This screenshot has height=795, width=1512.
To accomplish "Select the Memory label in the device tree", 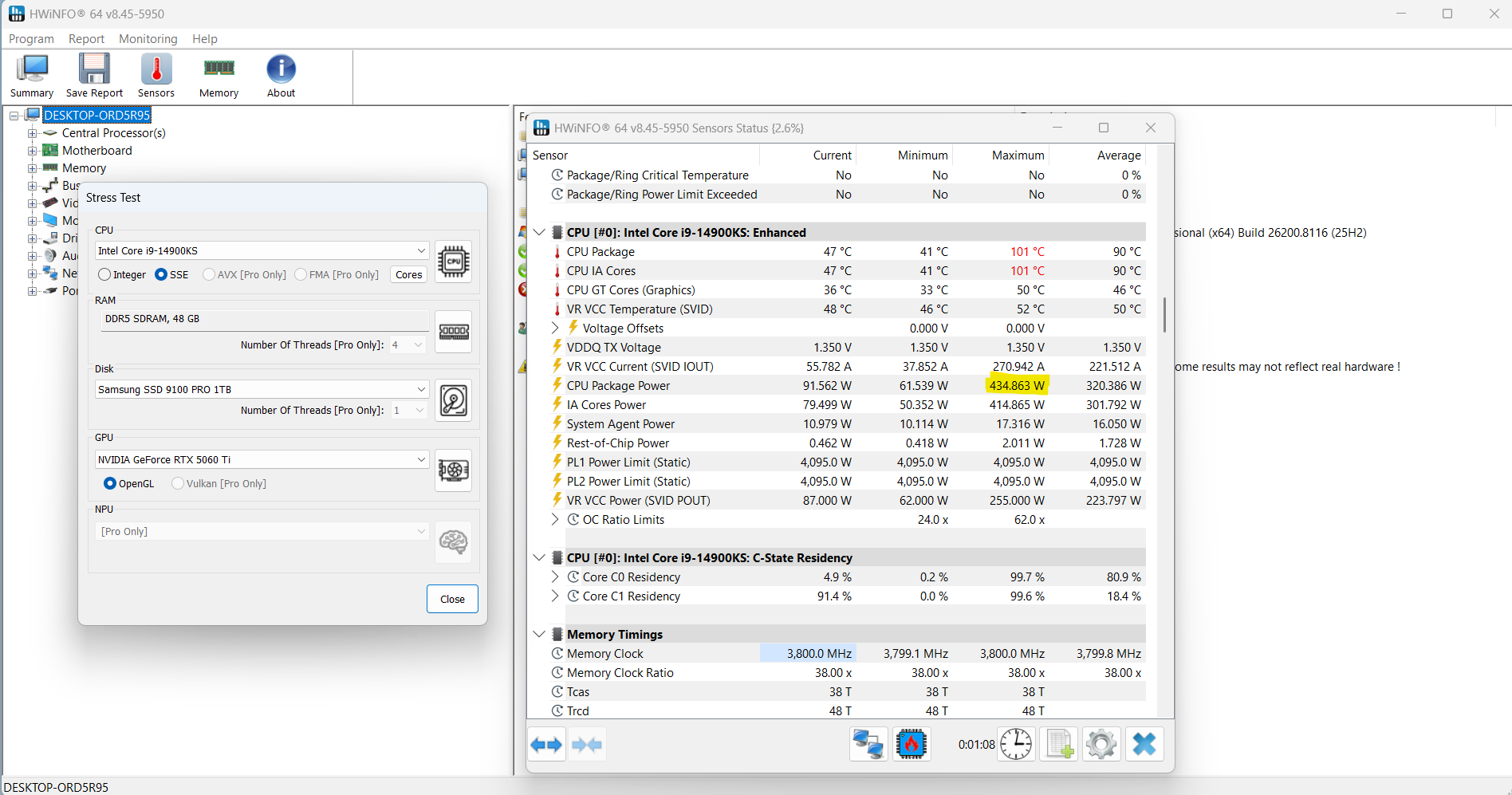I will [84, 167].
